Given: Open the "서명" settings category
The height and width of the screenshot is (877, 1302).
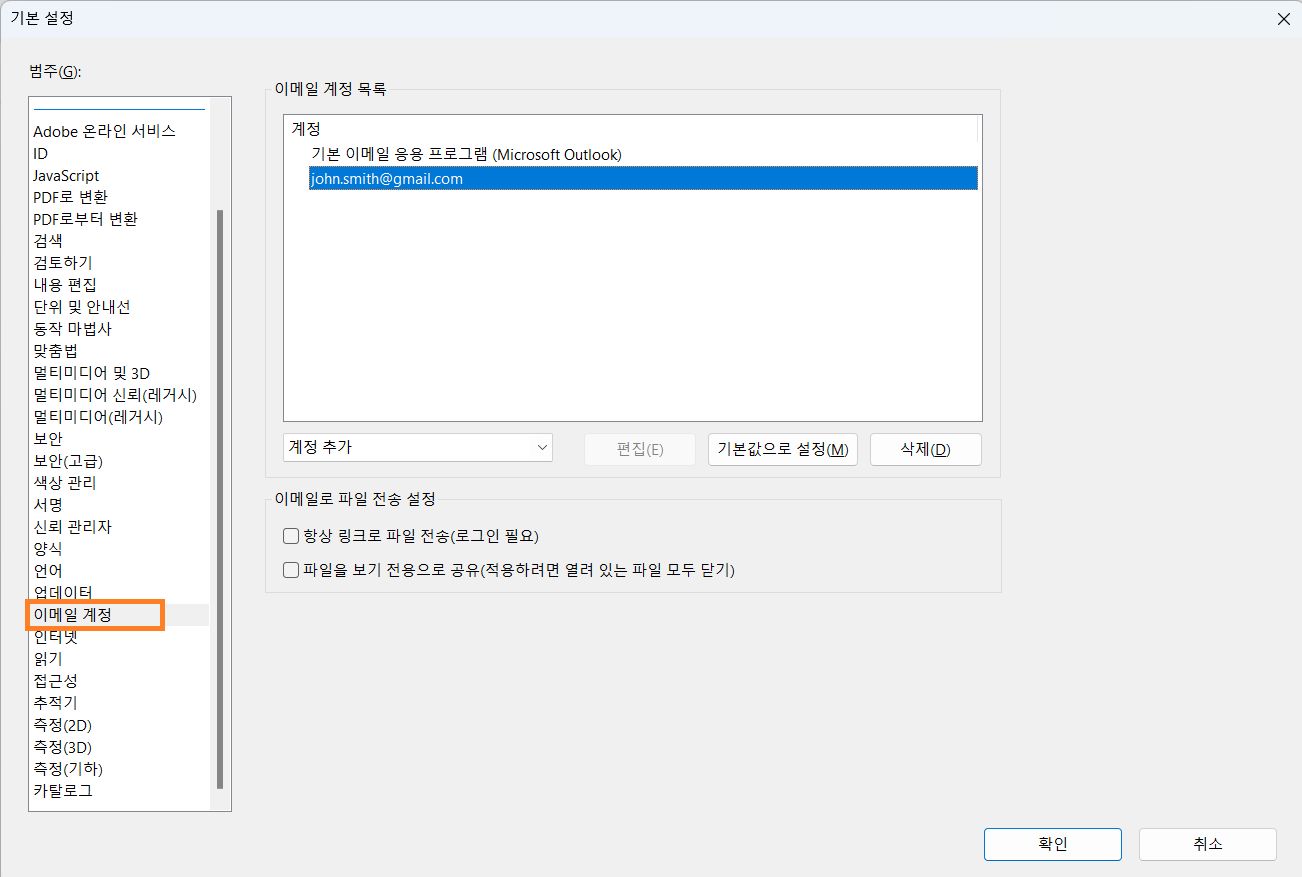Looking at the screenshot, I should pyautogui.click(x=47, y=504).
